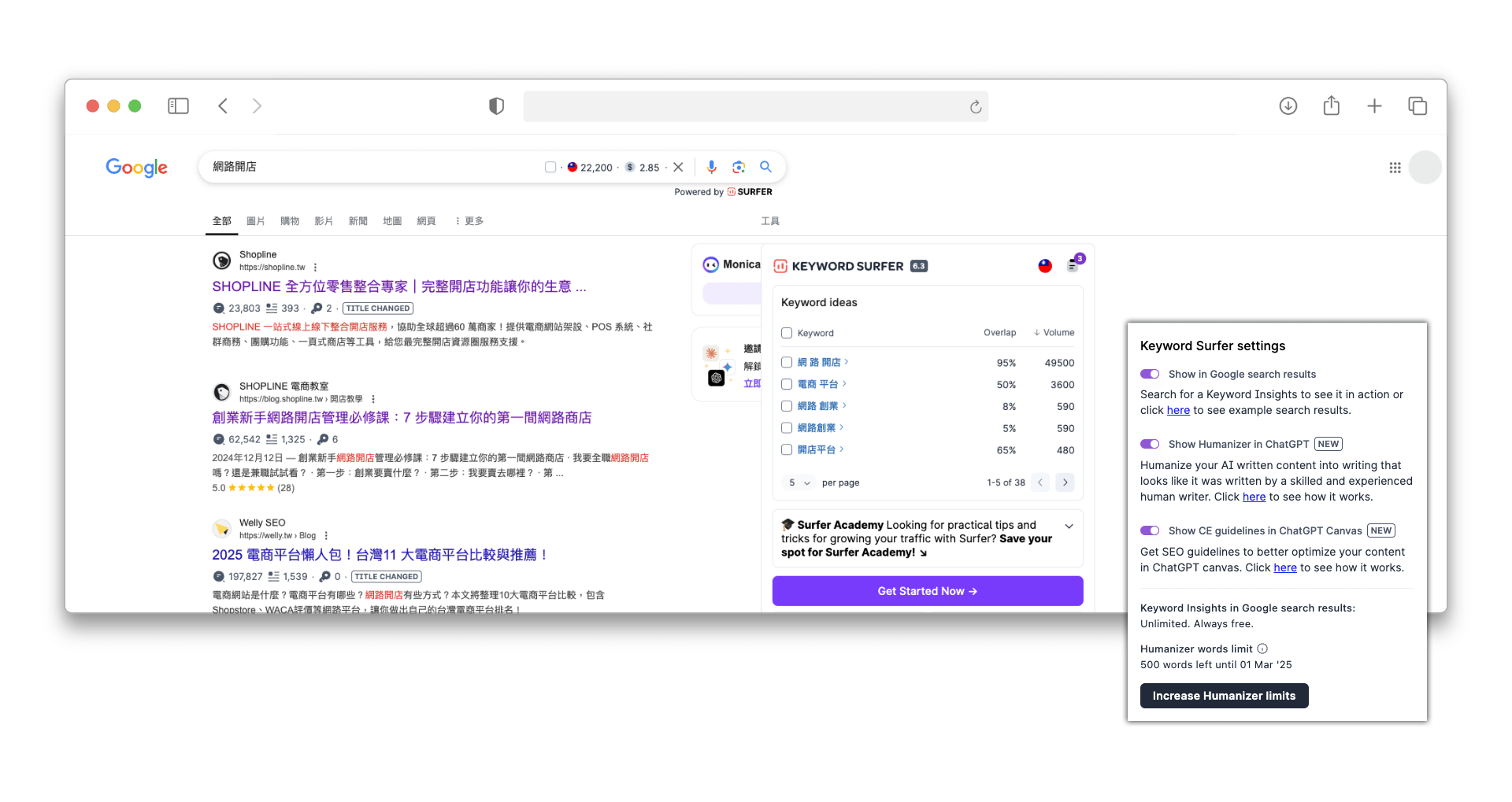Switch to the 購物 tab
This screenshot has width=1512, height=802.
click(290, 221)
